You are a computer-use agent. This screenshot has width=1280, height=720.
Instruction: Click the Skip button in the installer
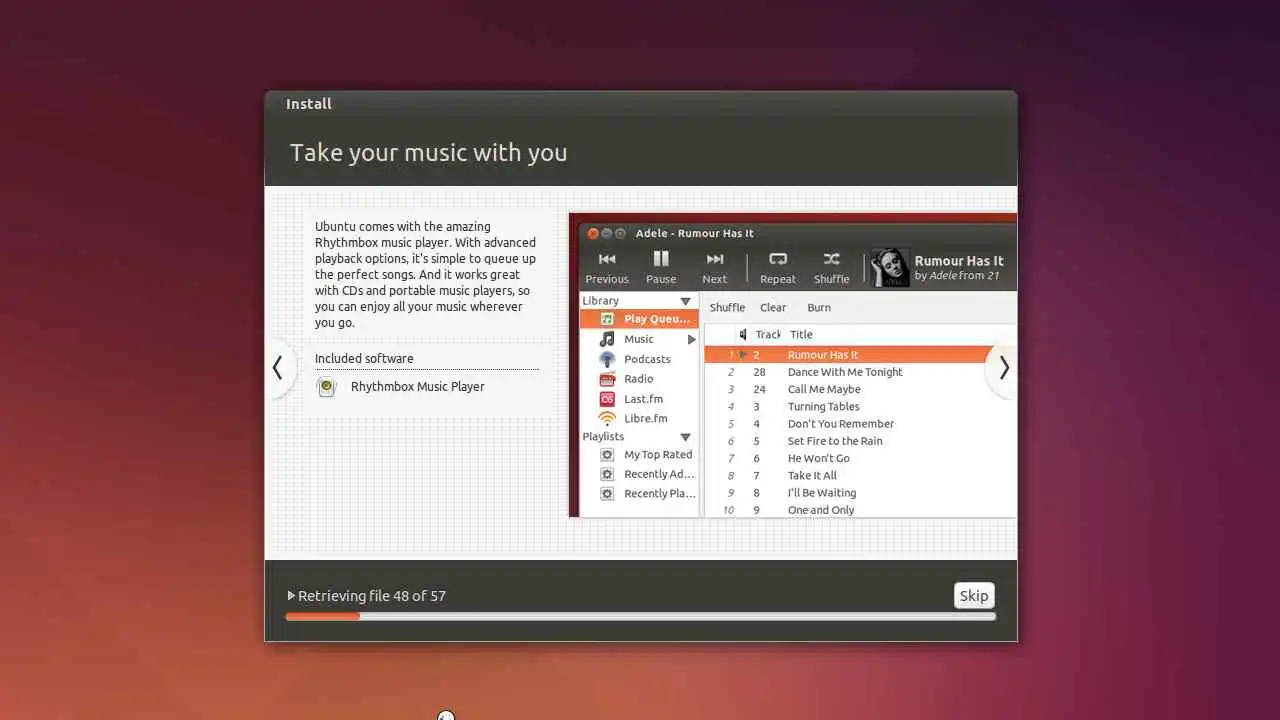(x=974, y=595)
